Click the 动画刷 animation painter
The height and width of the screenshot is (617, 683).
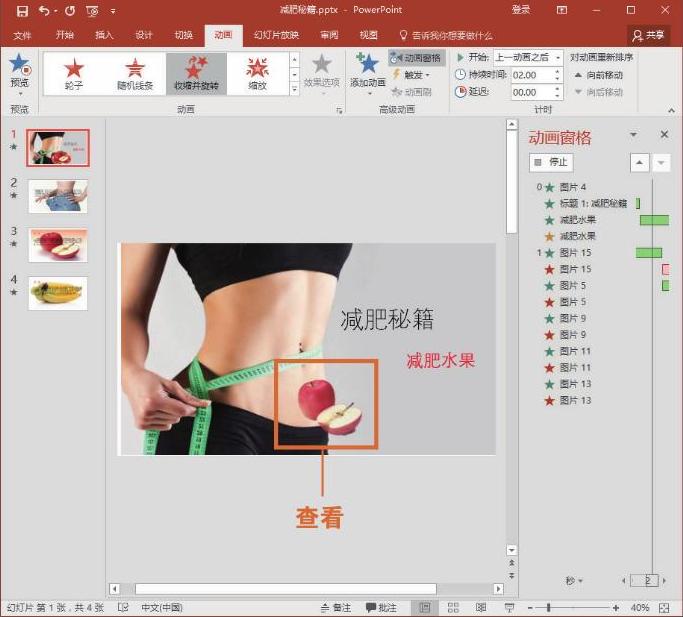tap(412, 92)
